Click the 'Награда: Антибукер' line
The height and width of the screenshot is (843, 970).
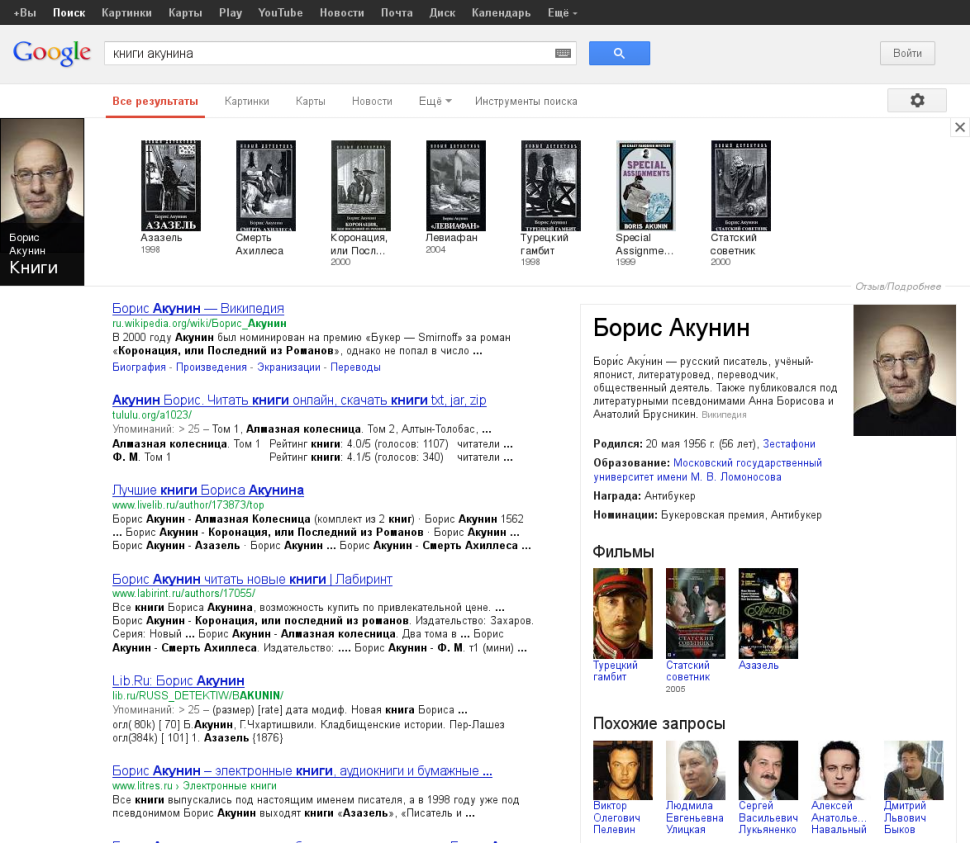(644, 495)
